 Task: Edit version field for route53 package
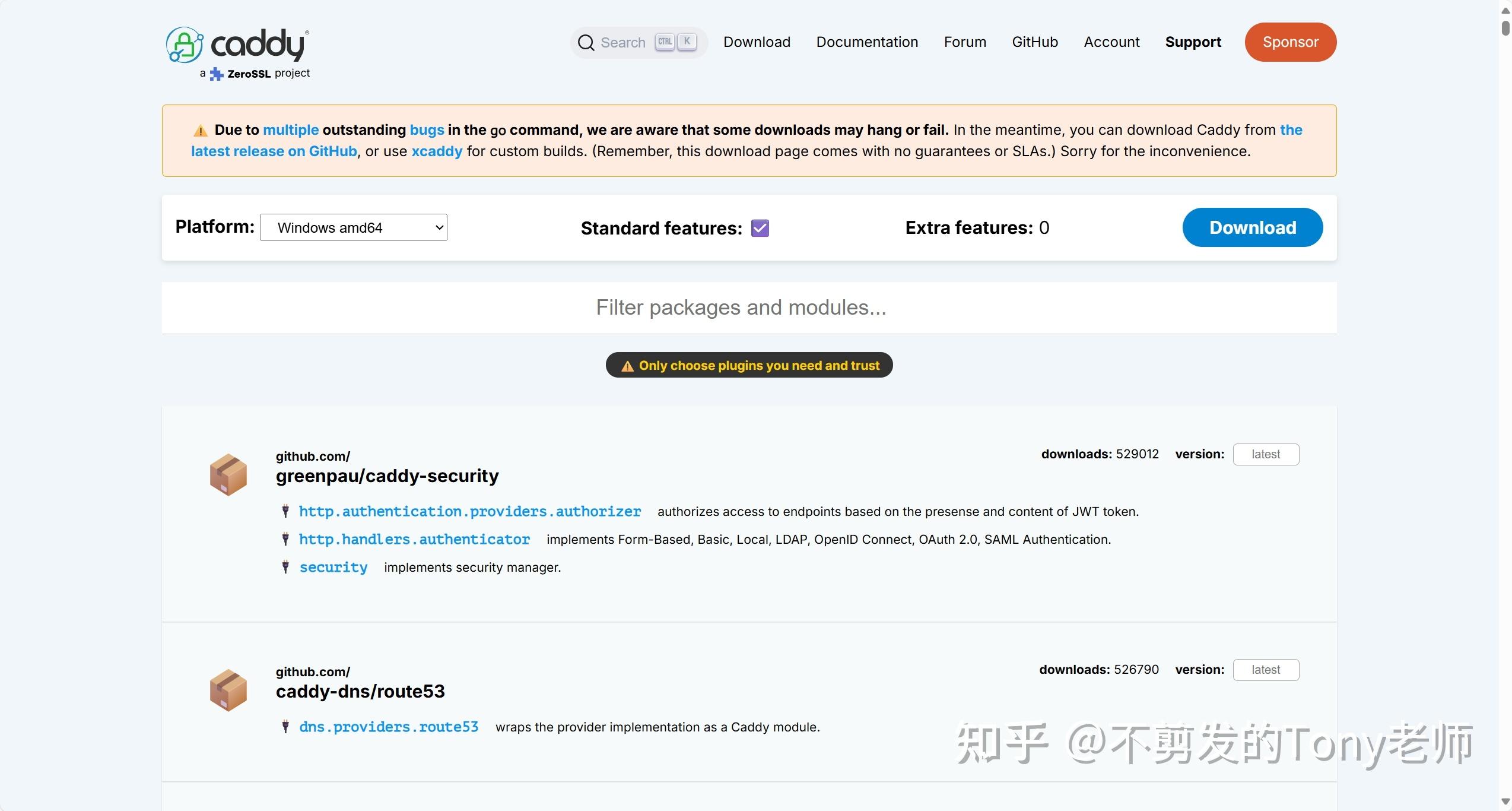pos(1266,670)
